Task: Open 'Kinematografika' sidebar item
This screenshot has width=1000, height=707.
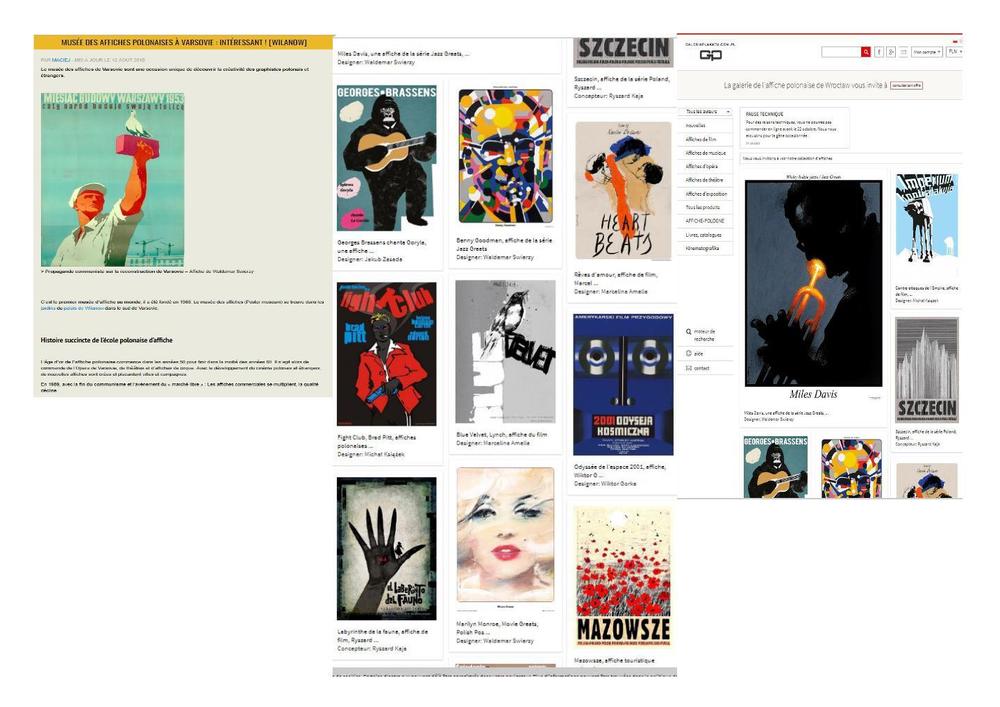Action: point(702,248)
